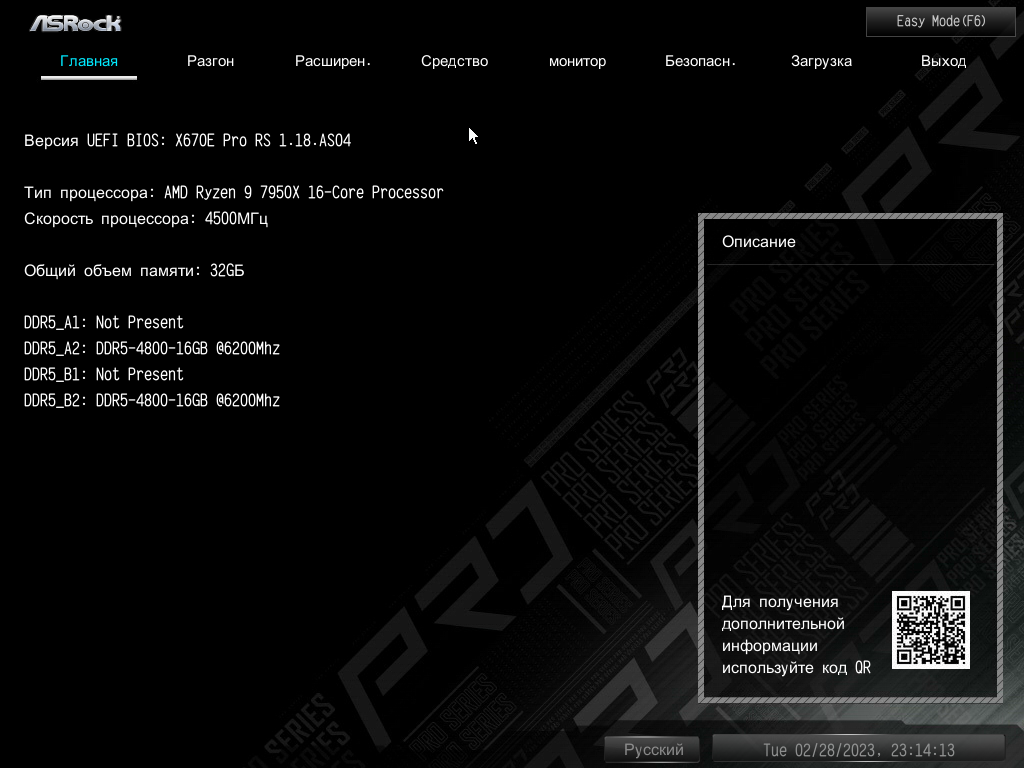This screenshot has width=1024, height=768.
Task: Select Общий объем памяти 32GБ line
Action: pyautogui.click(x=135, y=270)
